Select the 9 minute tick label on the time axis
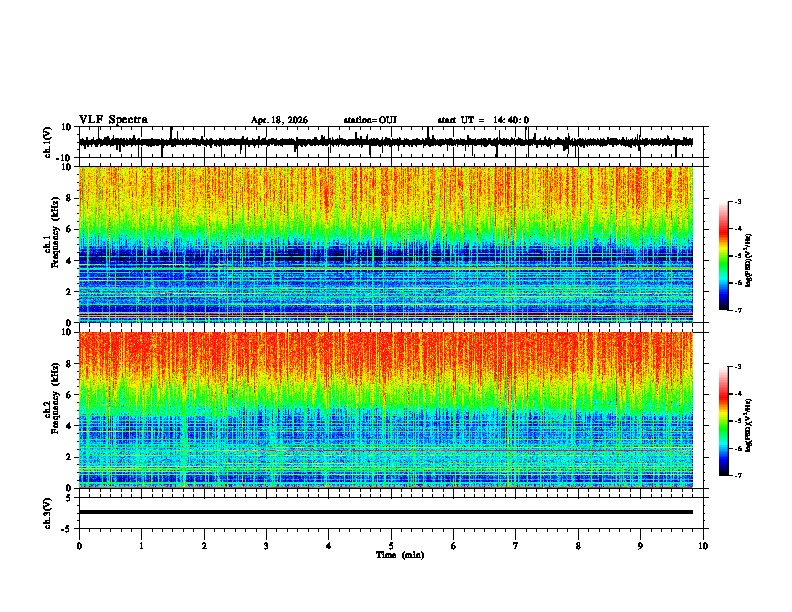Viewport: 792px width, 612px height. point(640,546)
